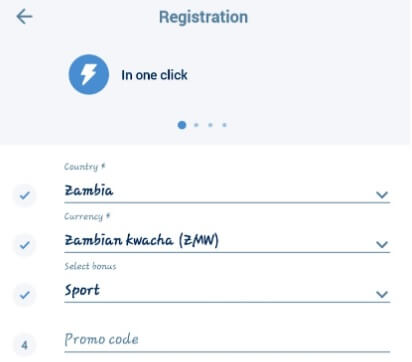Expand the Select bonus dropdown chevron
The height and width of the screenshot is (362, 412).
382,294
